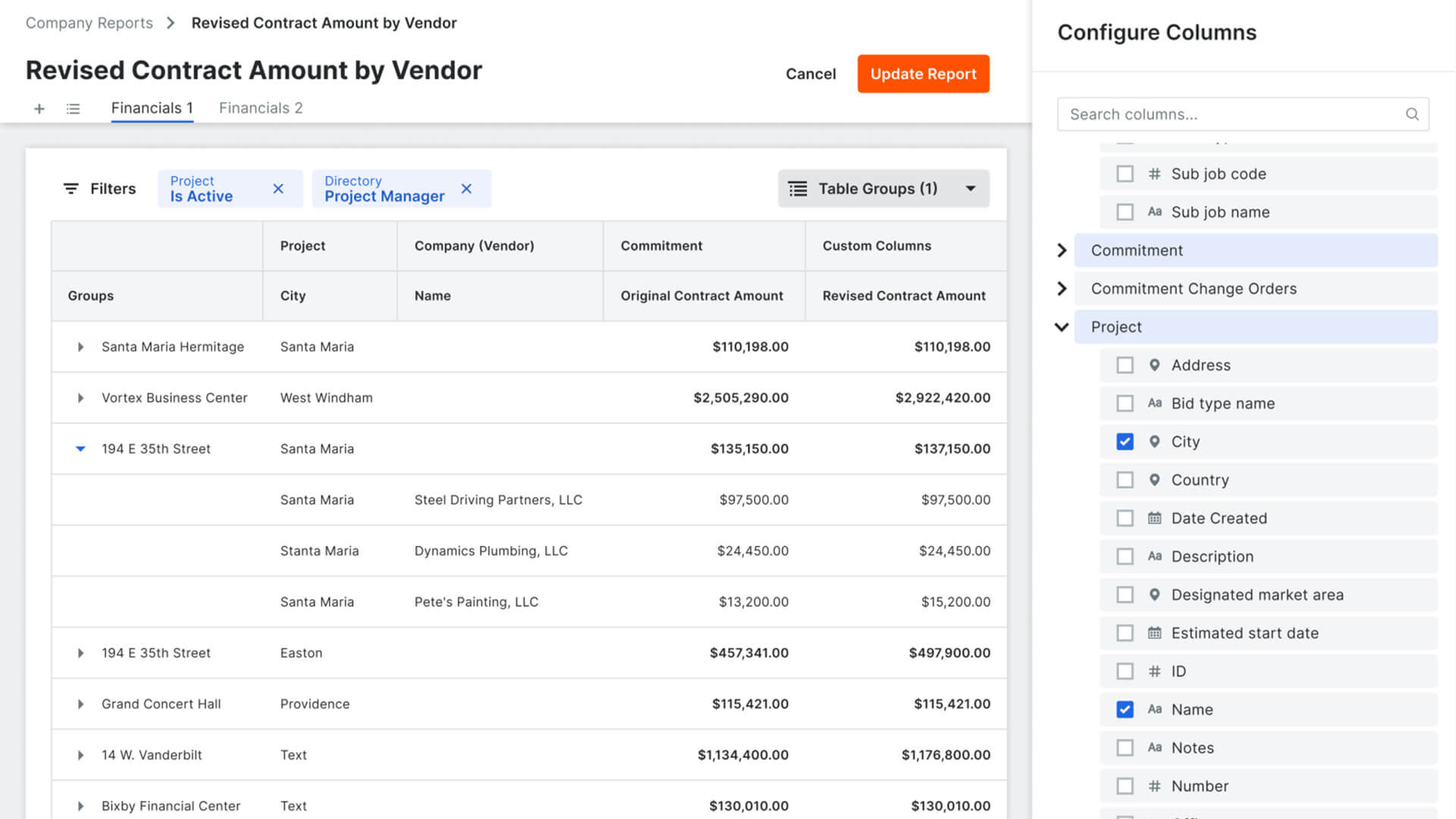Viewport: 1456px width, 819px height.
Task: Open the tab list icon
Action: (x=73, y=108)
